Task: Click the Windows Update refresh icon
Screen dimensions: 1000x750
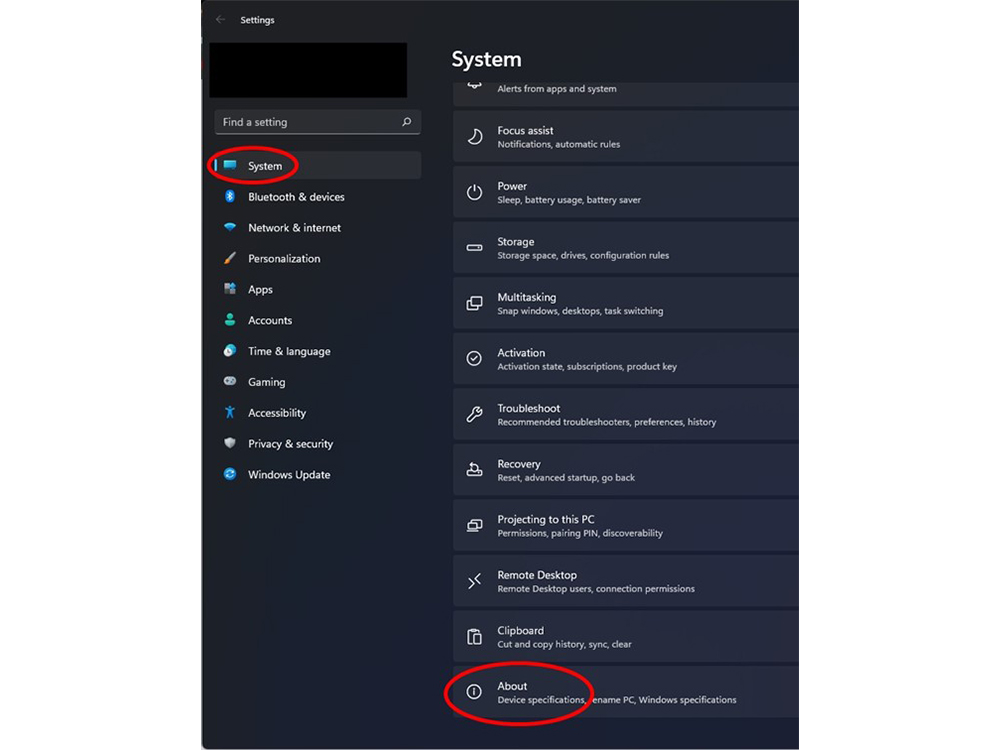Action: pos(230,474)
